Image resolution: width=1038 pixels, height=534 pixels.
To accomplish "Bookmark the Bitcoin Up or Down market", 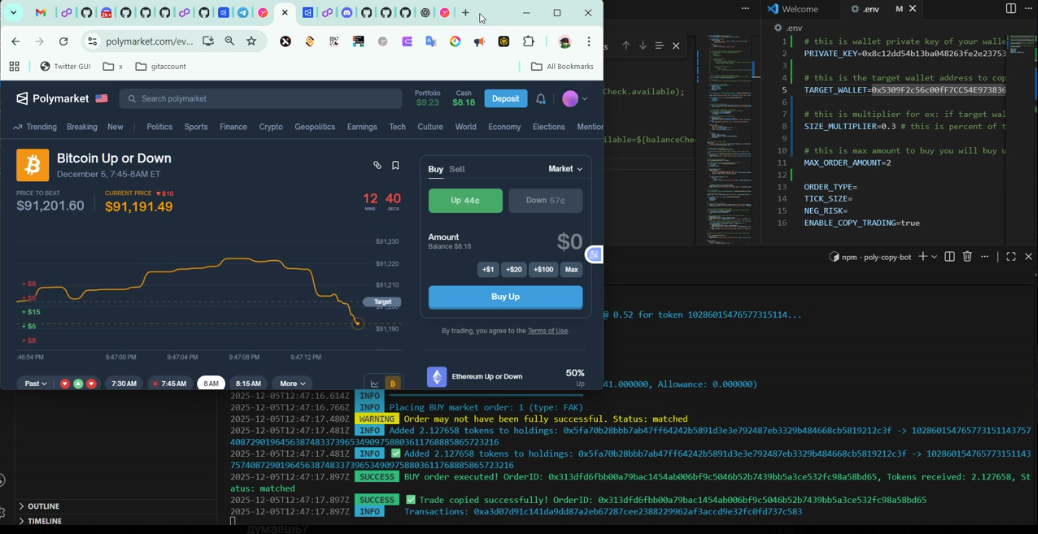I will click(395, 165).
